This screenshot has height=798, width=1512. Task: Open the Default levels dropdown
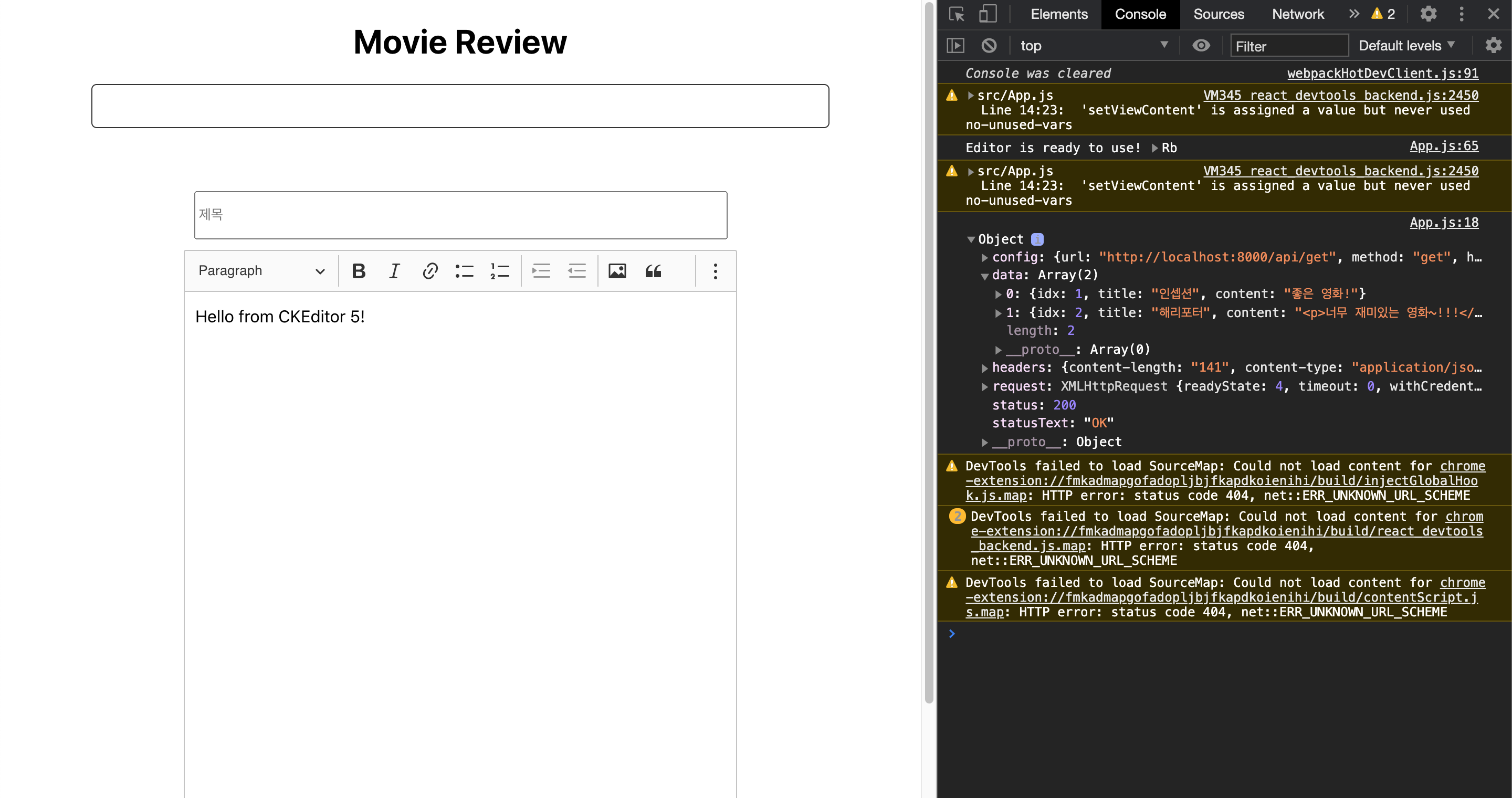(1406, 46)
